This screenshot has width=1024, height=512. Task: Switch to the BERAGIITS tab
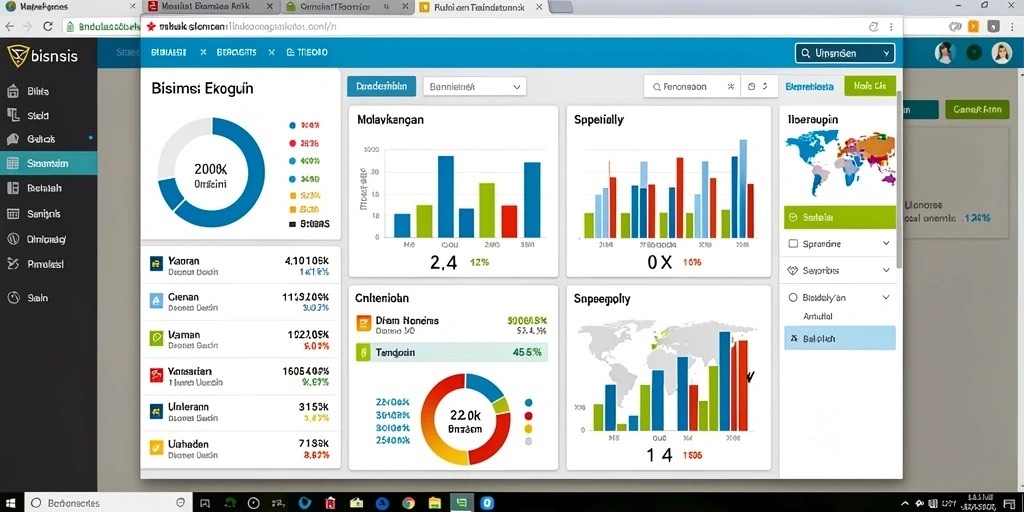tap(236, 52)
